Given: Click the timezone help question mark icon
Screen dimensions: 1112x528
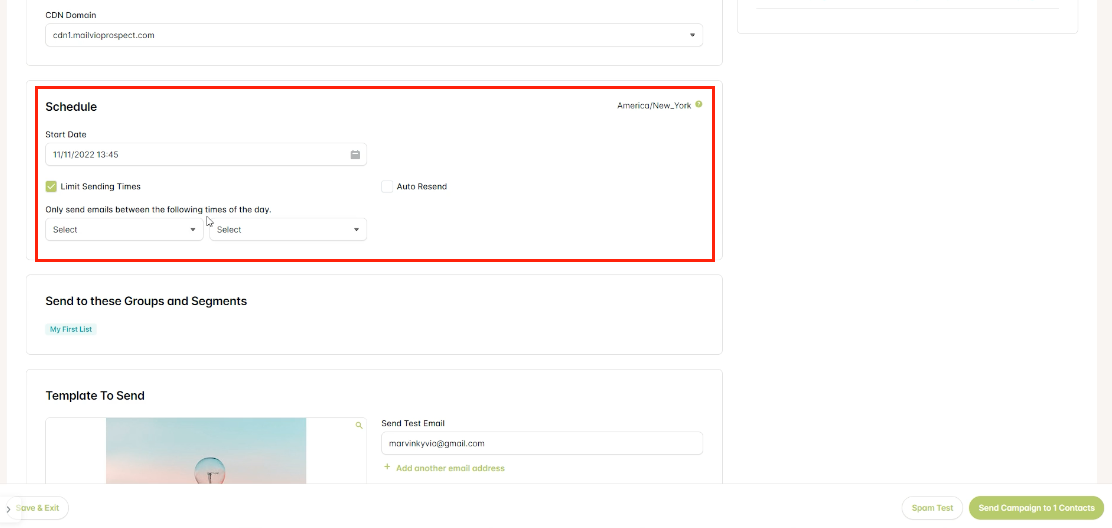Looking at the screenshot, I should coord(699,105).
